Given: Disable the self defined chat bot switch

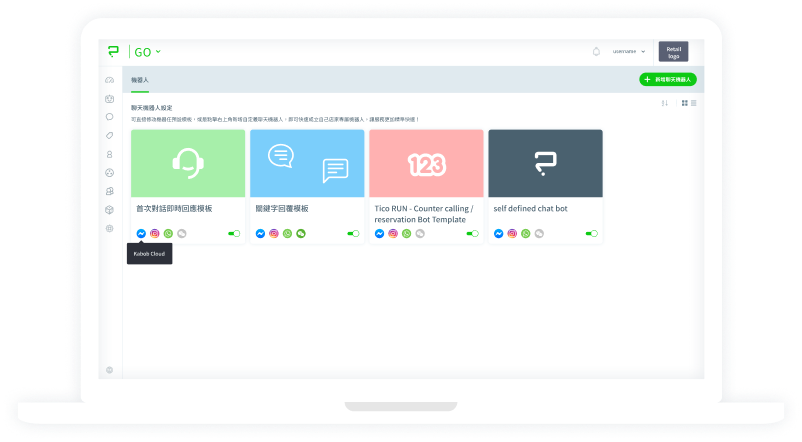Looking at the screenshot, I should coord(592,233).
